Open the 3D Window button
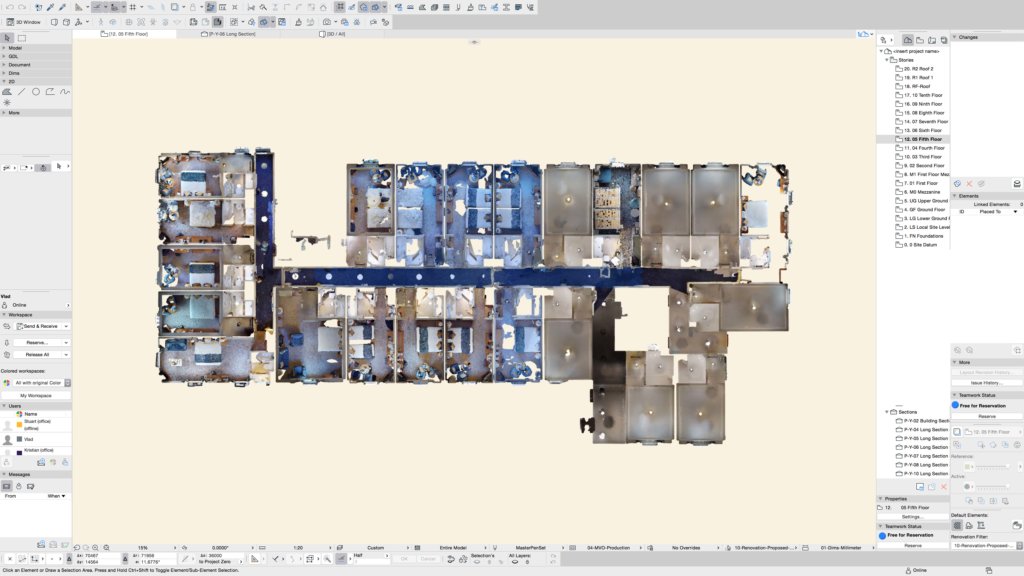Screen dimensions: 1024x576 pos(23,21)
